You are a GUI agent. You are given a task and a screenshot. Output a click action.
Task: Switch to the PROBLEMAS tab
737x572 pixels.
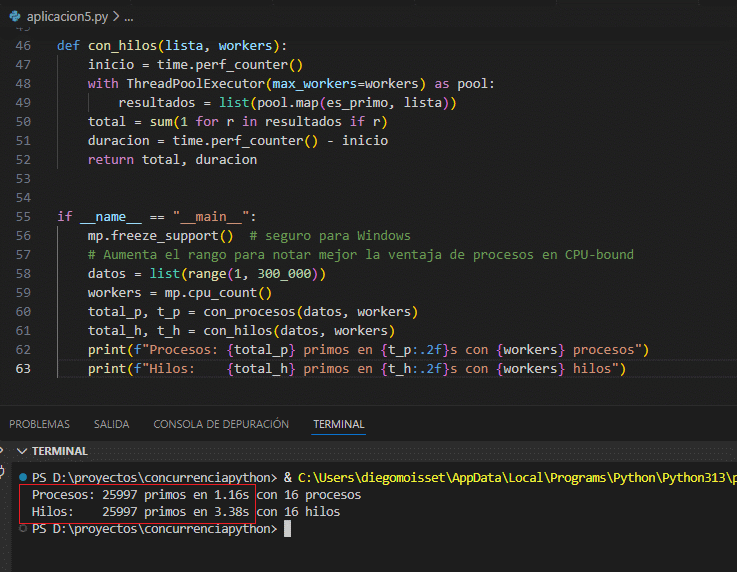pyautogui.click(x=39, y=424)
